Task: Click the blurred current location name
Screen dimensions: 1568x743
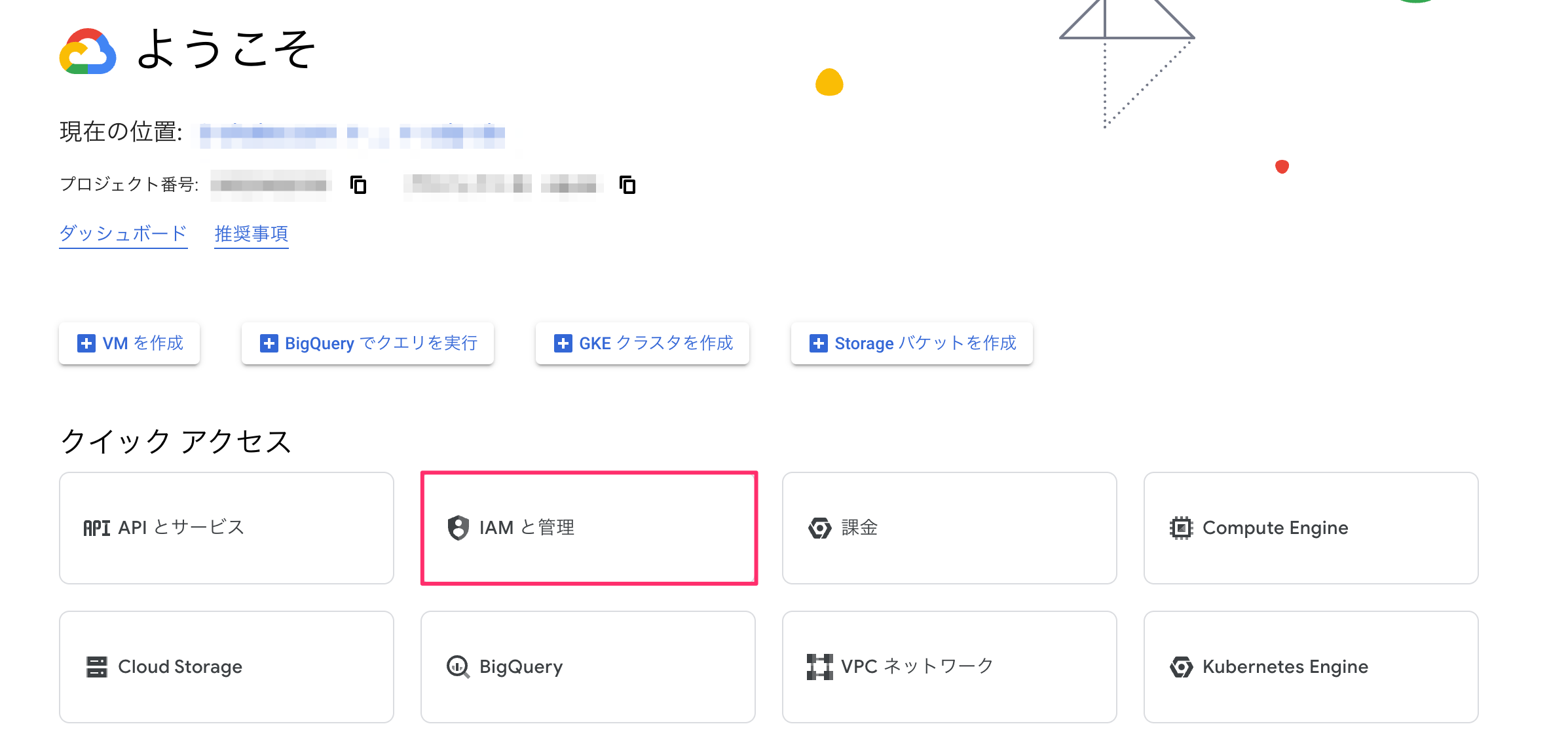Action: click(x=352, y=134)
